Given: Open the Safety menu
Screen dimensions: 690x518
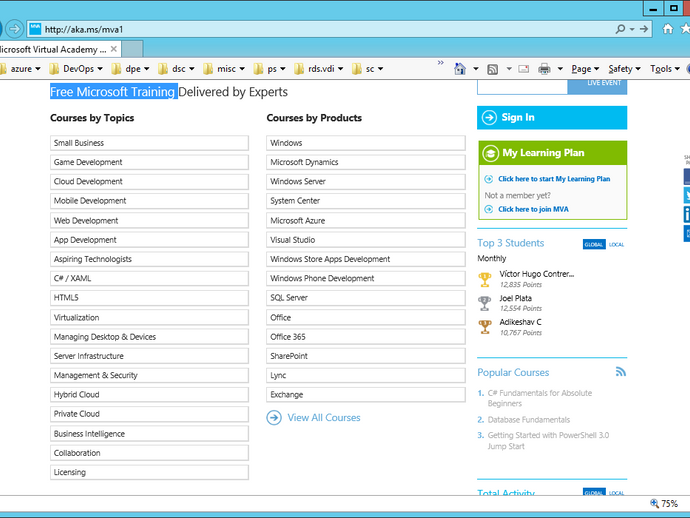Looking at the screenshot, I should click(x=624, y=69).
